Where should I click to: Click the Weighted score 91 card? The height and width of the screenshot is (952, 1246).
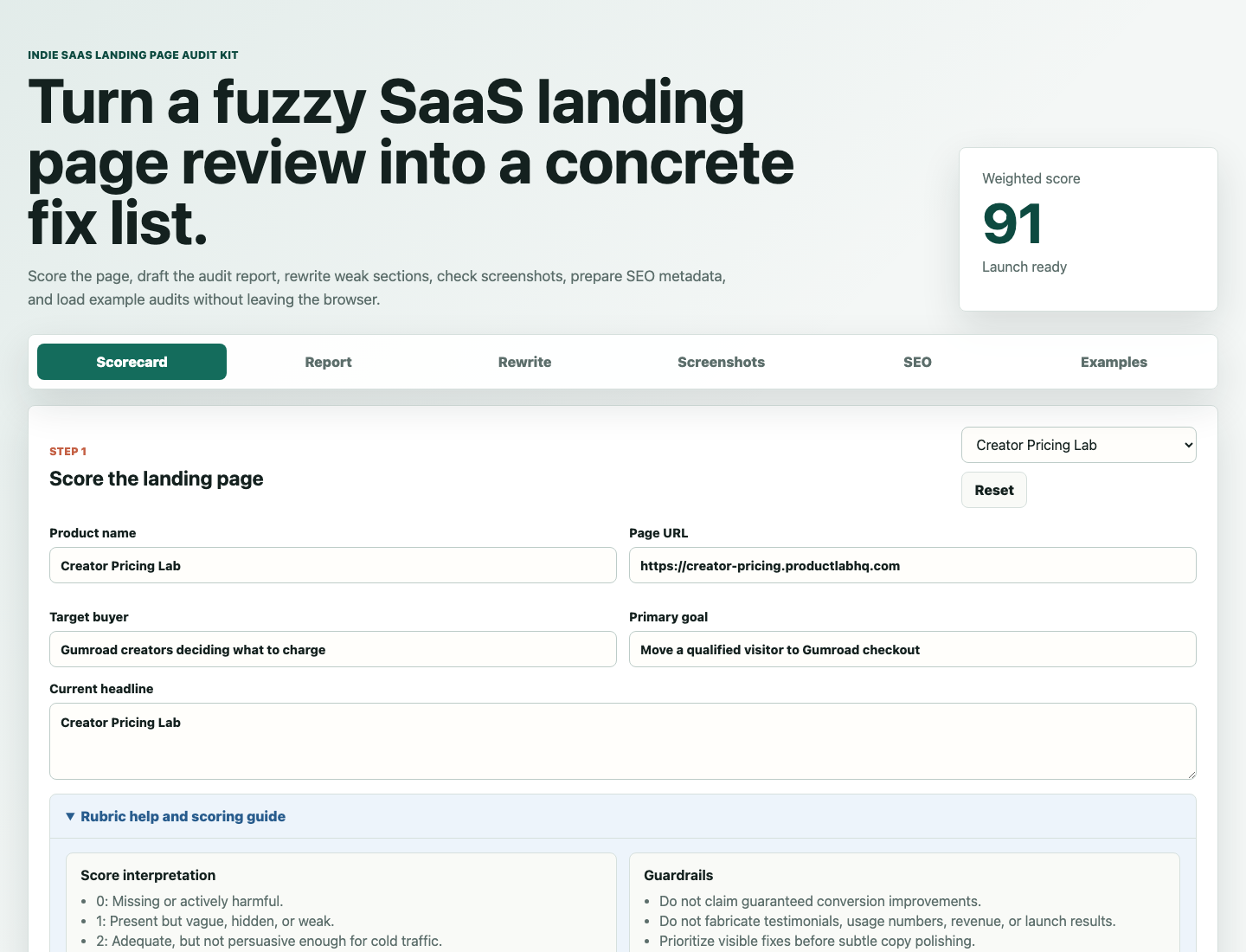pyautogui.click(x=1088, y=229)
